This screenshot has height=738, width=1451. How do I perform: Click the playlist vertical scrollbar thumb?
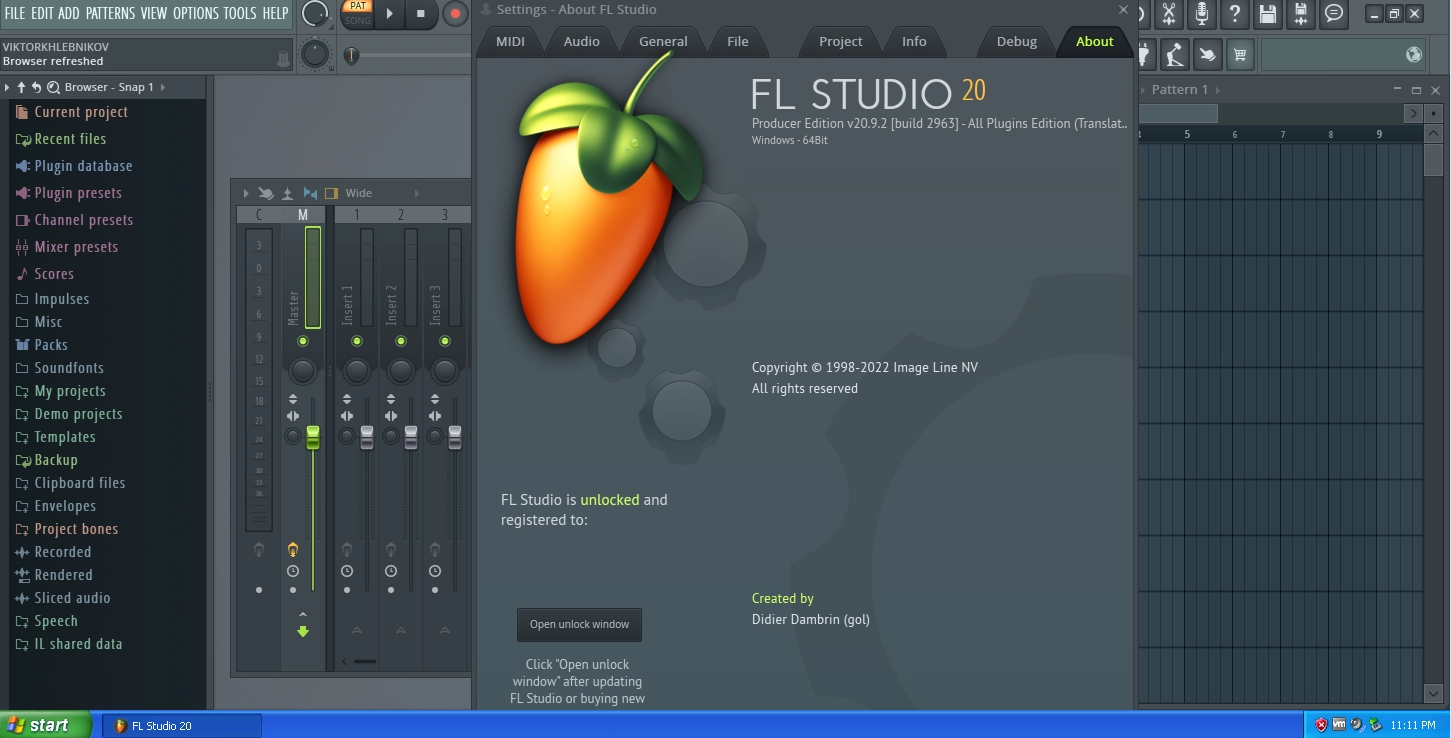[x=1433, y=160]
